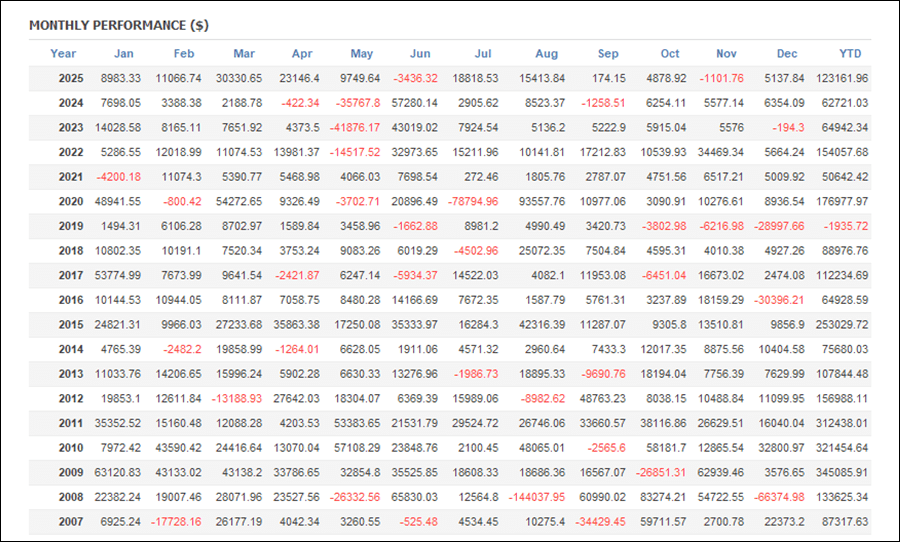Click the May column header
The image size is (900, 542).
point(360,54)
